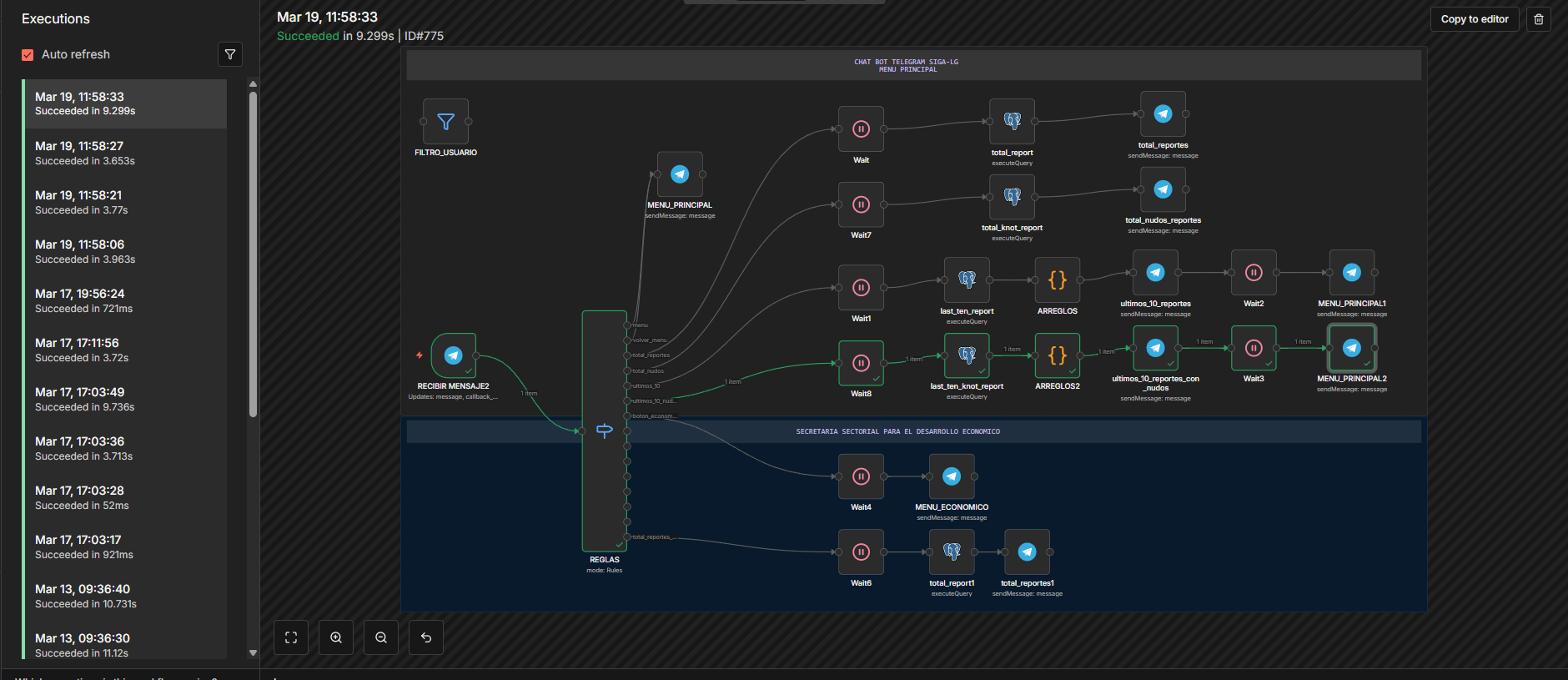Click the REGLAS switch node icon
Screen dimensions: 1568x680
point(605,431)
